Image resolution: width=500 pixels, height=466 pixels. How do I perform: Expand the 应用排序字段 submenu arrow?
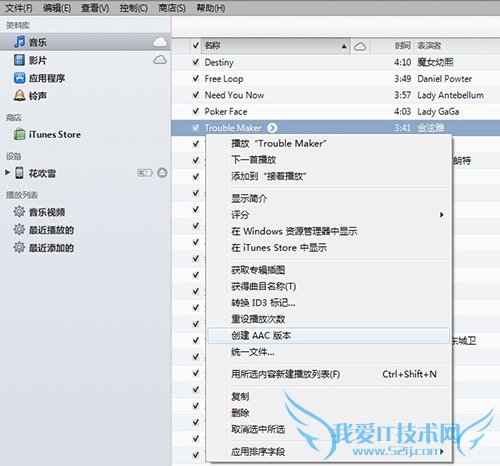(441, 452)
